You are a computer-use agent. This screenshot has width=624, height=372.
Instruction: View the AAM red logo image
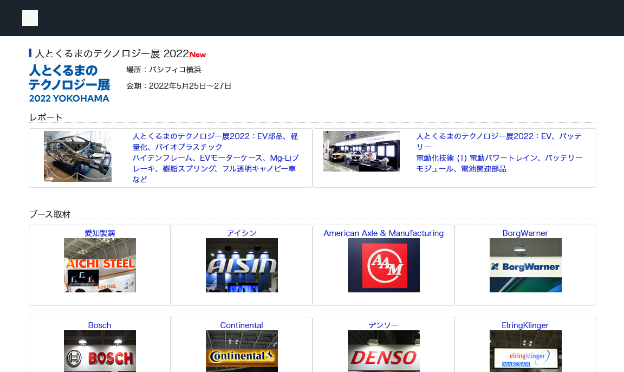[x=384, y=265]
